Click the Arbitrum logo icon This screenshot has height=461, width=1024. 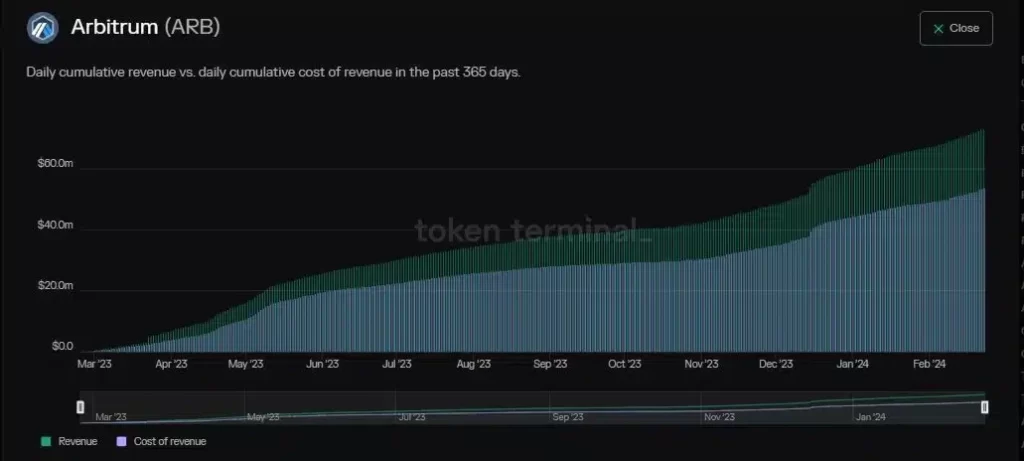click(43, 29)
